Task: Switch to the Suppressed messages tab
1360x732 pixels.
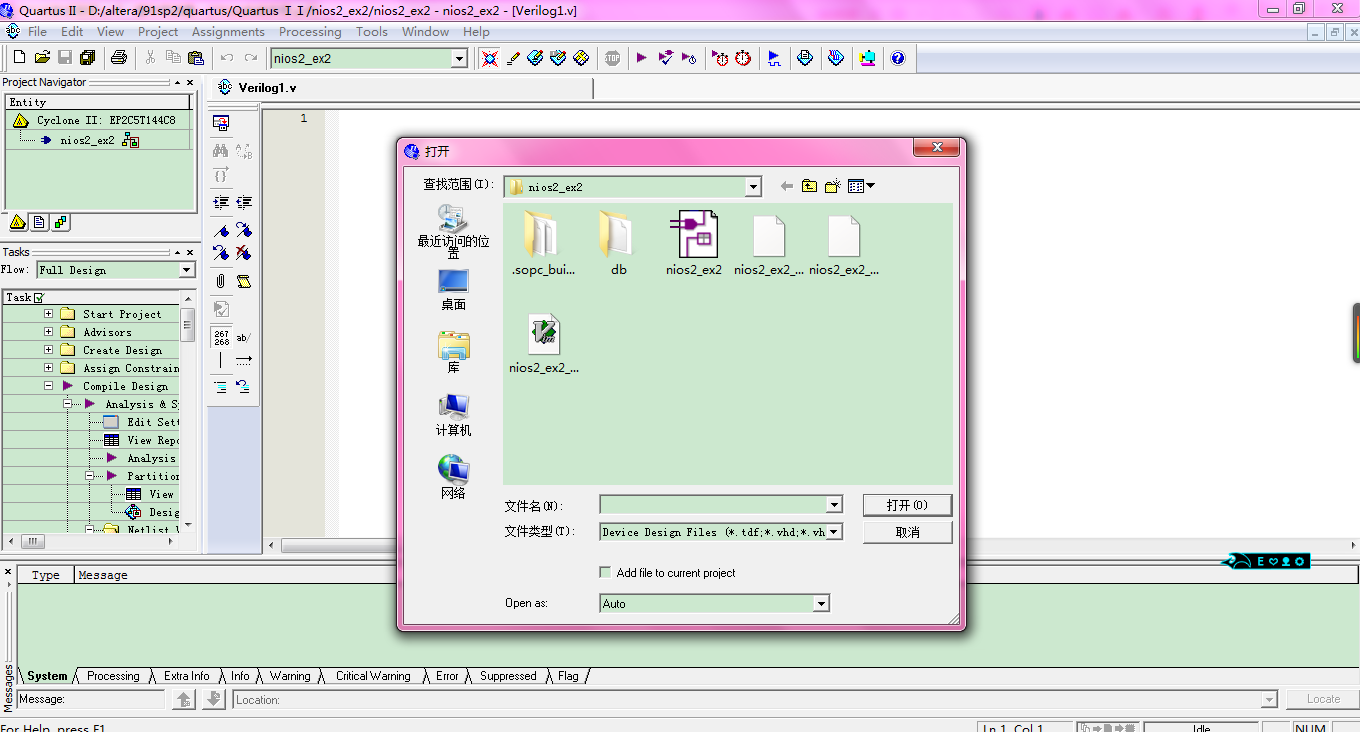Action: tap(508, 676)
